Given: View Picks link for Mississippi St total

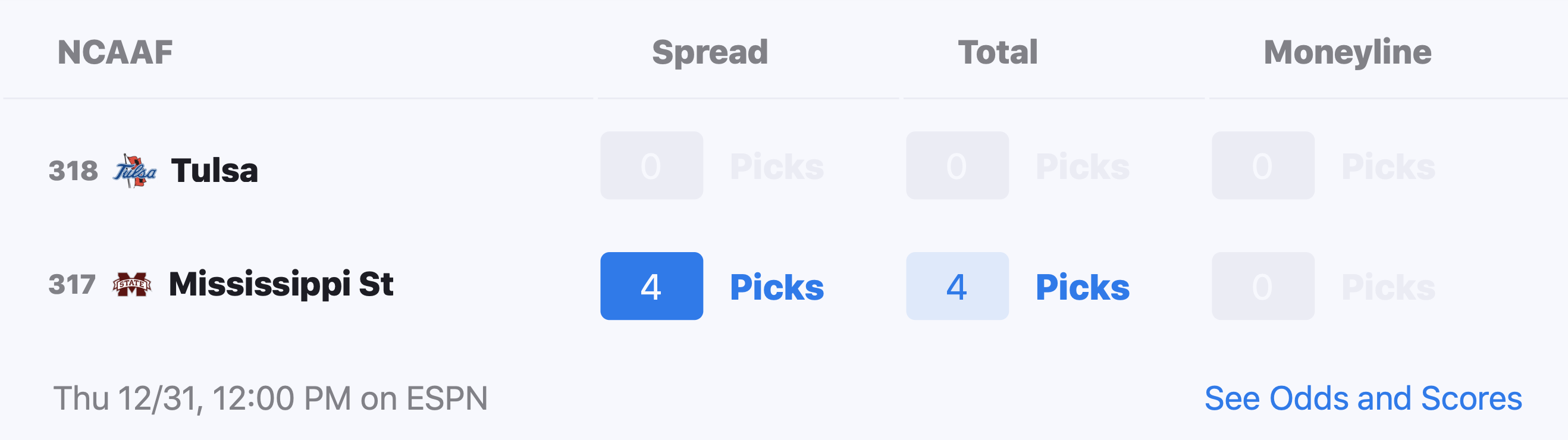Looking at the screenshot, I should pos(1082,287).
